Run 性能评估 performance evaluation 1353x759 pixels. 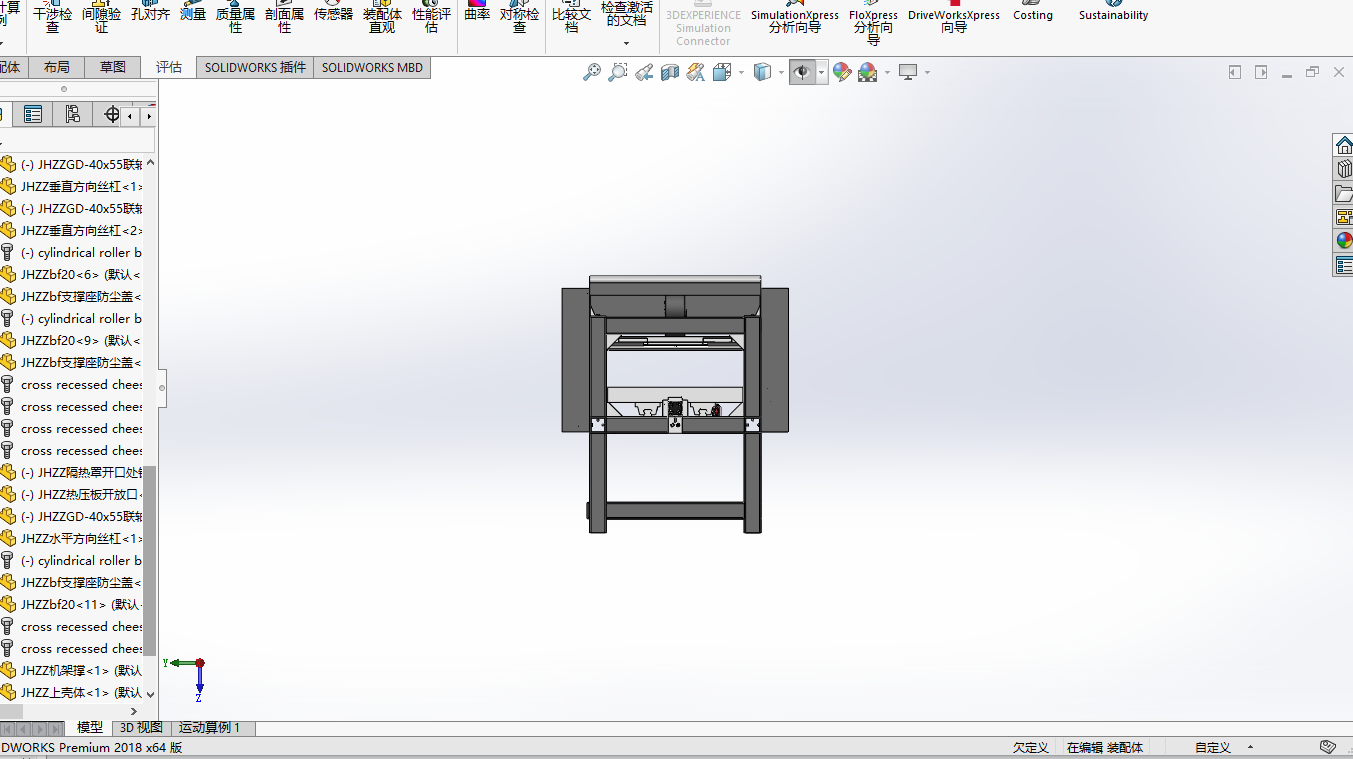coord(431,16)
